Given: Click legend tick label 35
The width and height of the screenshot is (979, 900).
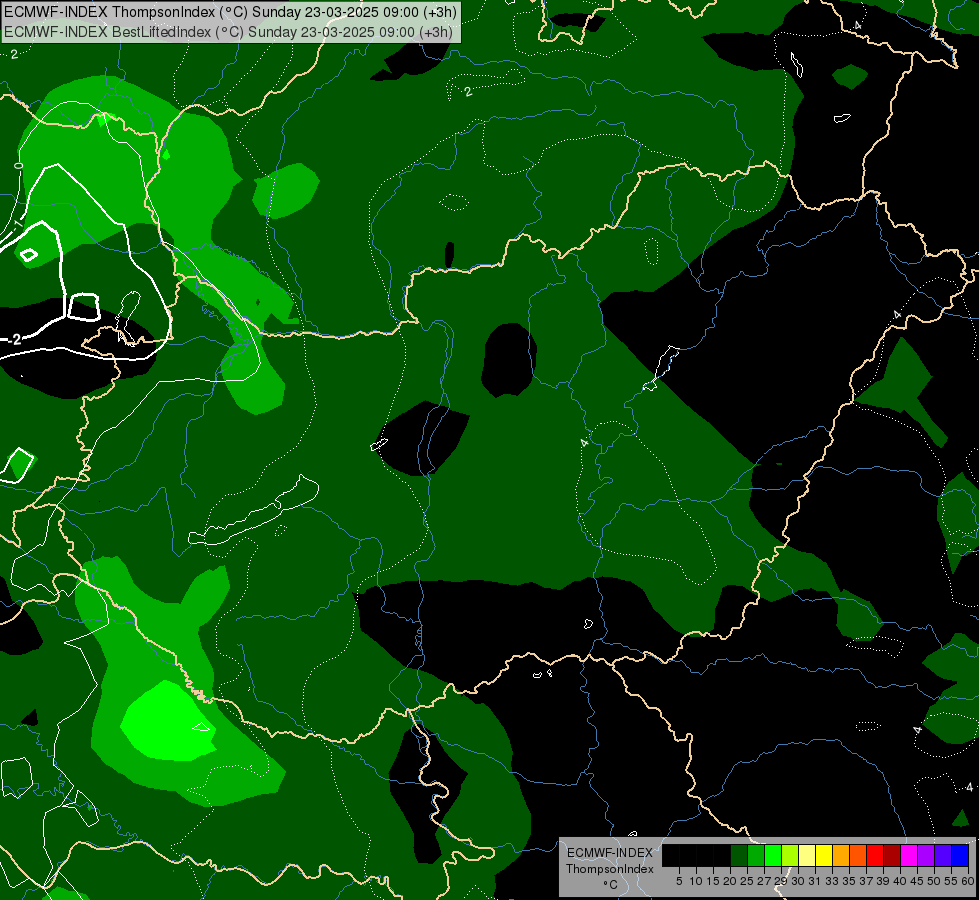Looking at the screenshot, I should click(849, 881).
